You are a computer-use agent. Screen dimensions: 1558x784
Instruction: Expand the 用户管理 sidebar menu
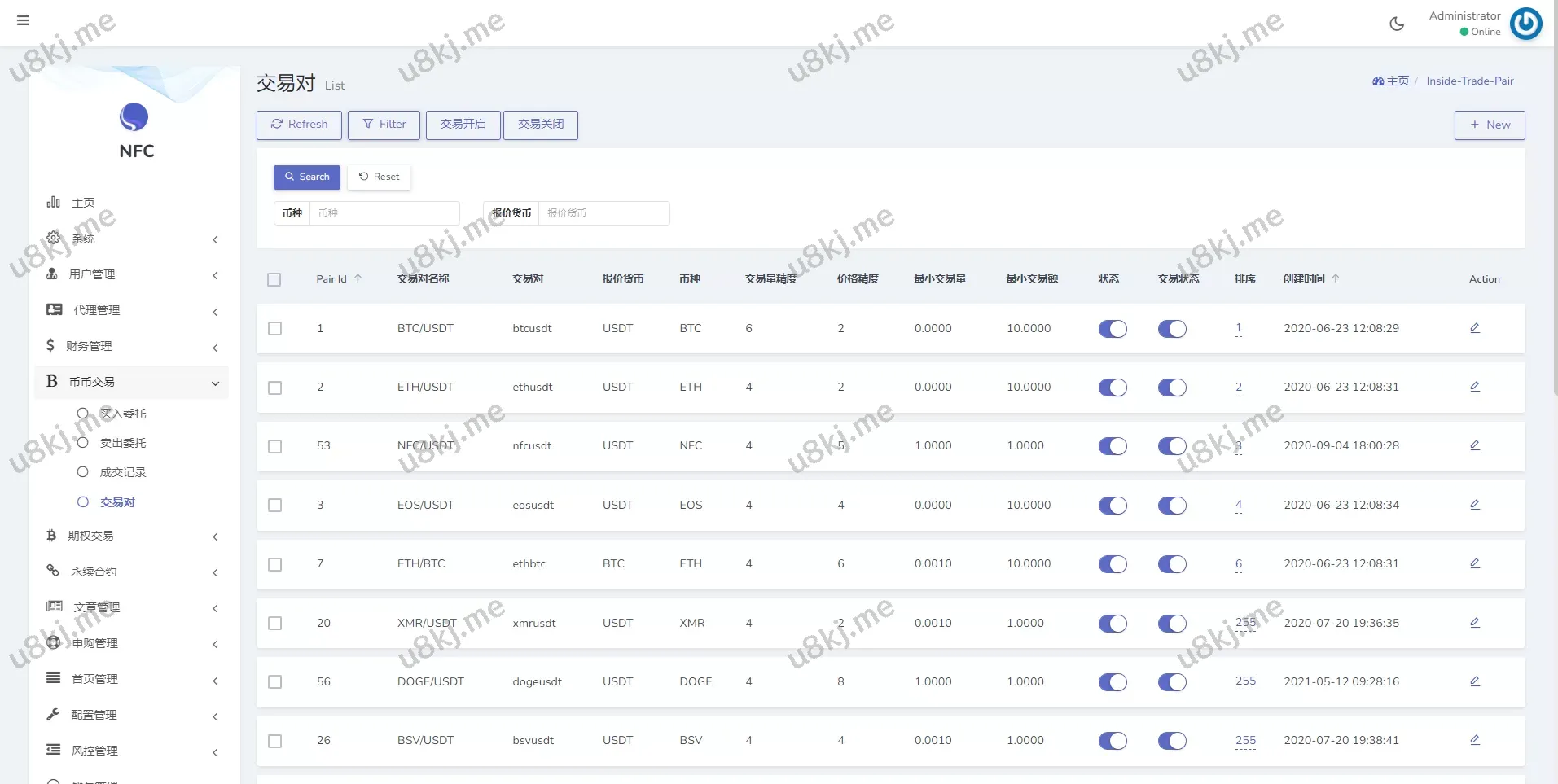(130, 274)
